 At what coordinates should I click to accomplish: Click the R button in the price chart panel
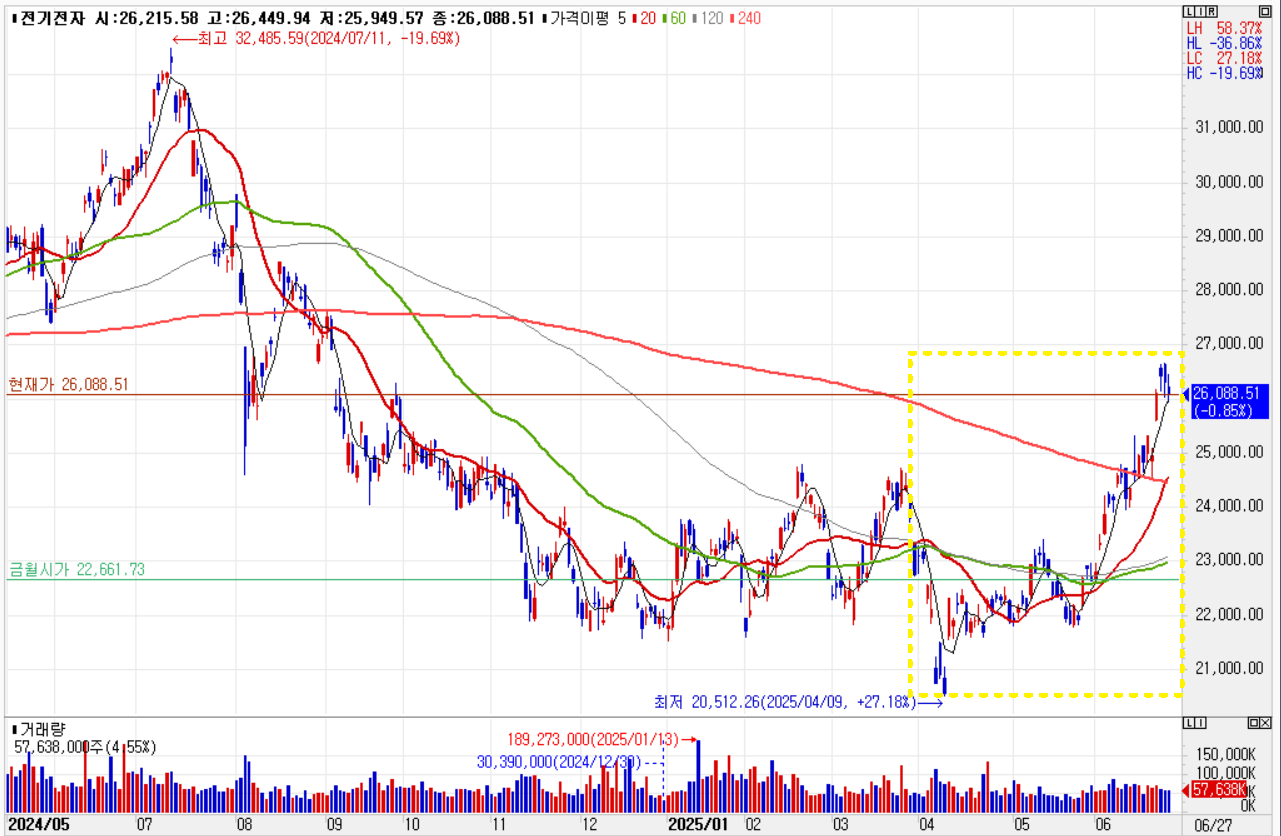click(x=1211, y=11)
